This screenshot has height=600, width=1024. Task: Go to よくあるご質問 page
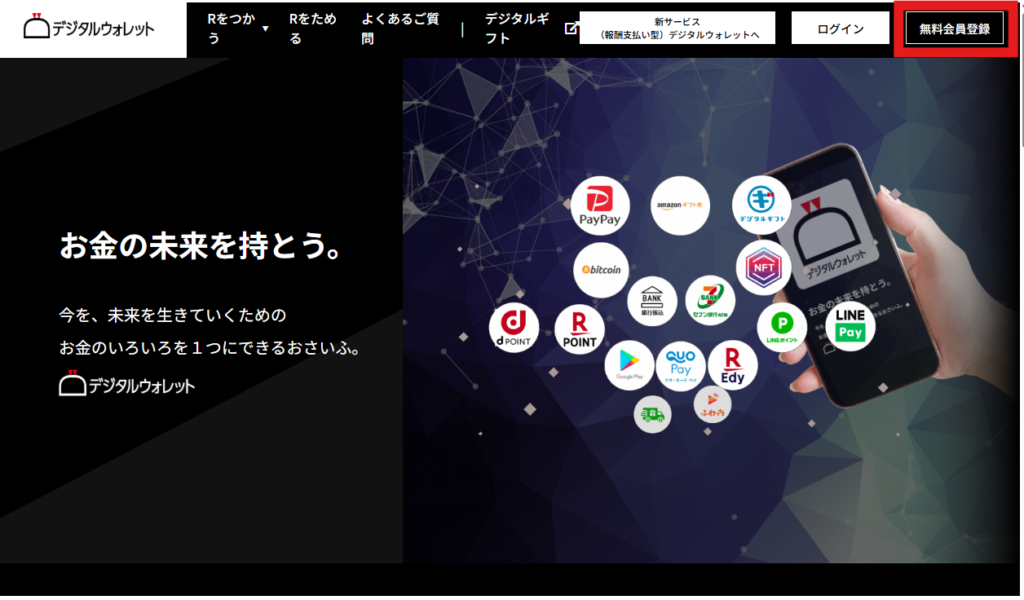pos(400,29)
